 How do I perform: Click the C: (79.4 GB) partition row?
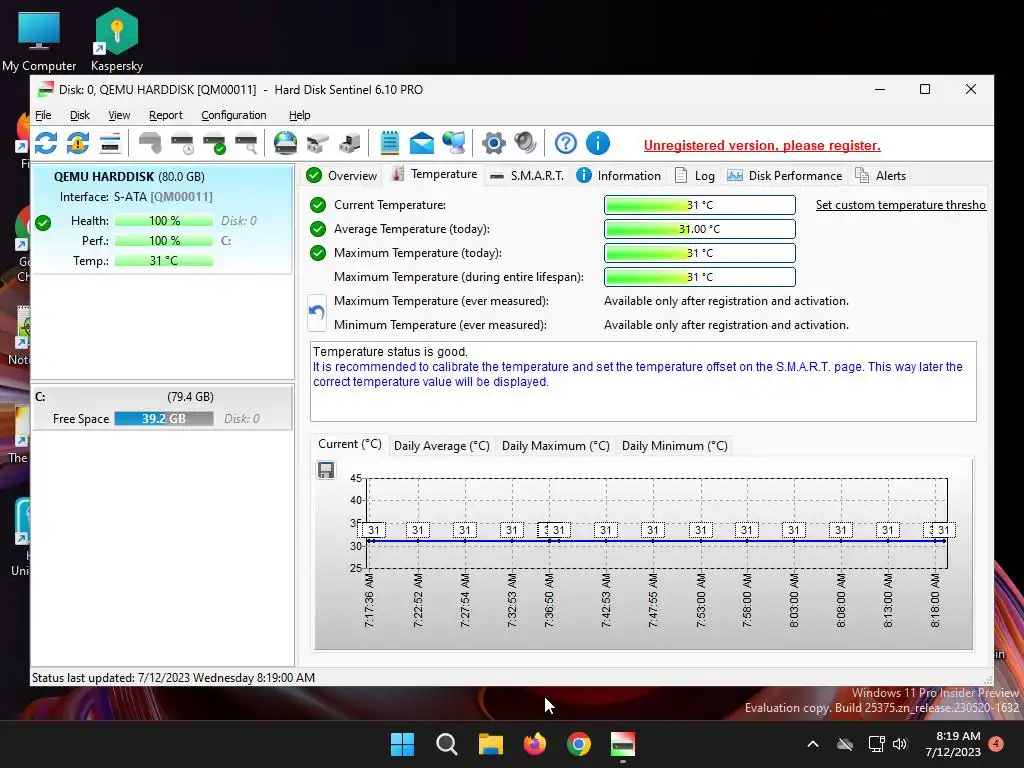pos(162,408)
